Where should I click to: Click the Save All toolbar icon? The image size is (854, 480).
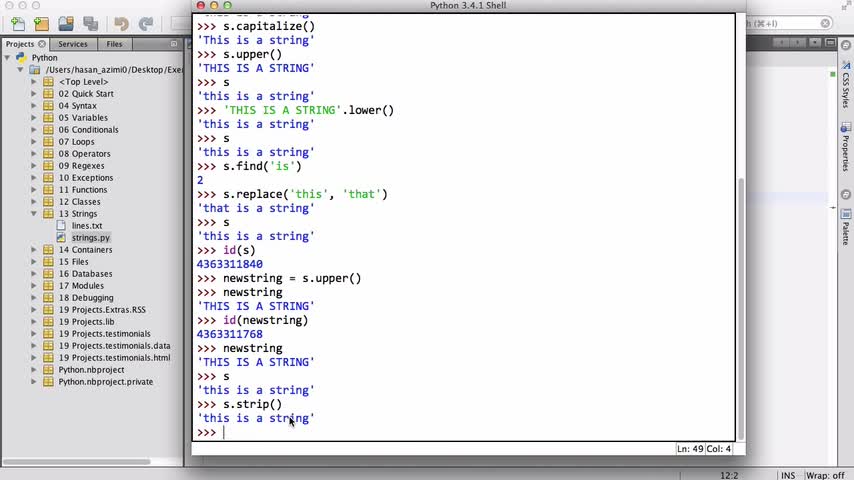pos(90,23)
